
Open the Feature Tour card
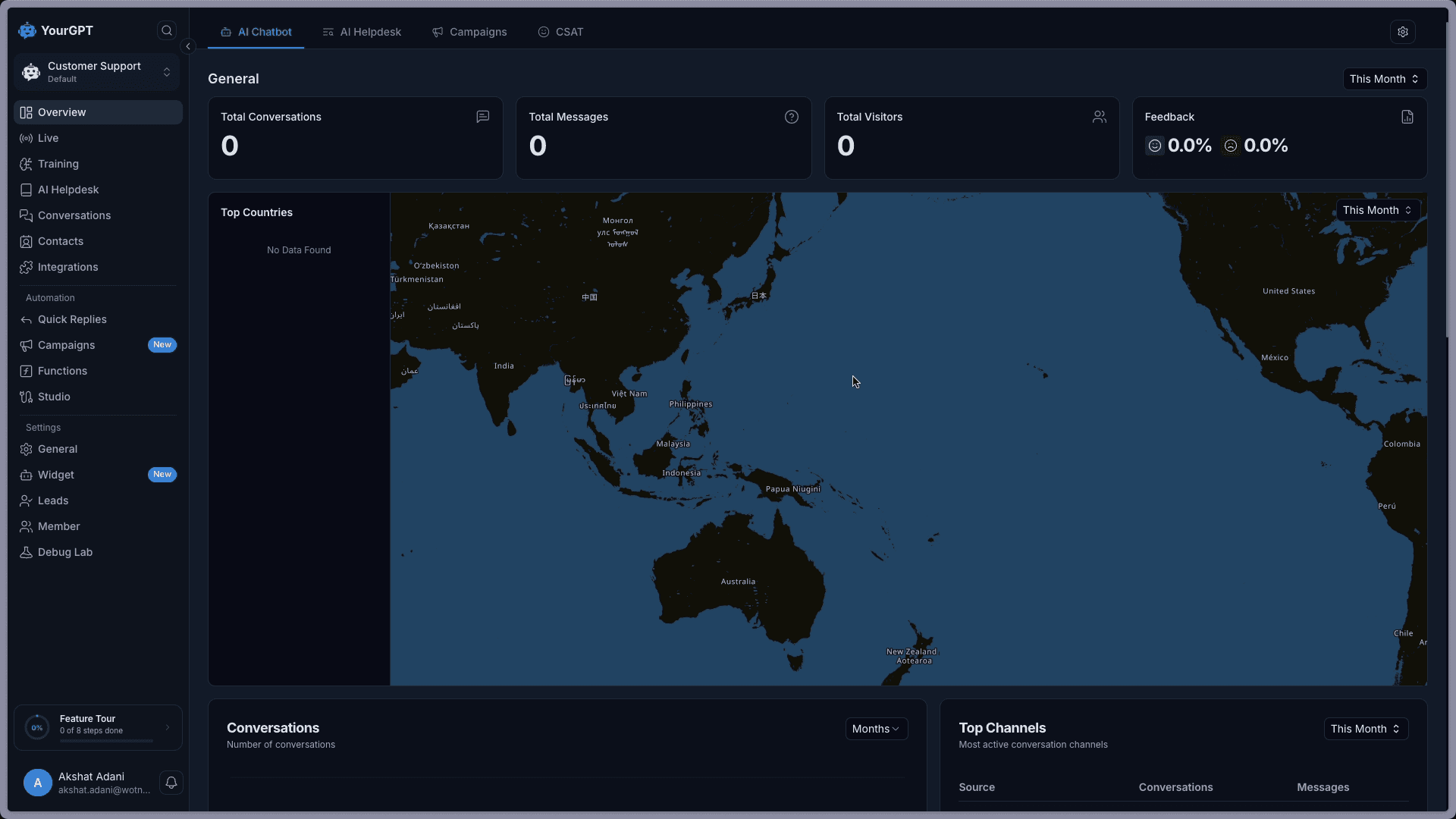pyautogui.click(x=98, y=728)
